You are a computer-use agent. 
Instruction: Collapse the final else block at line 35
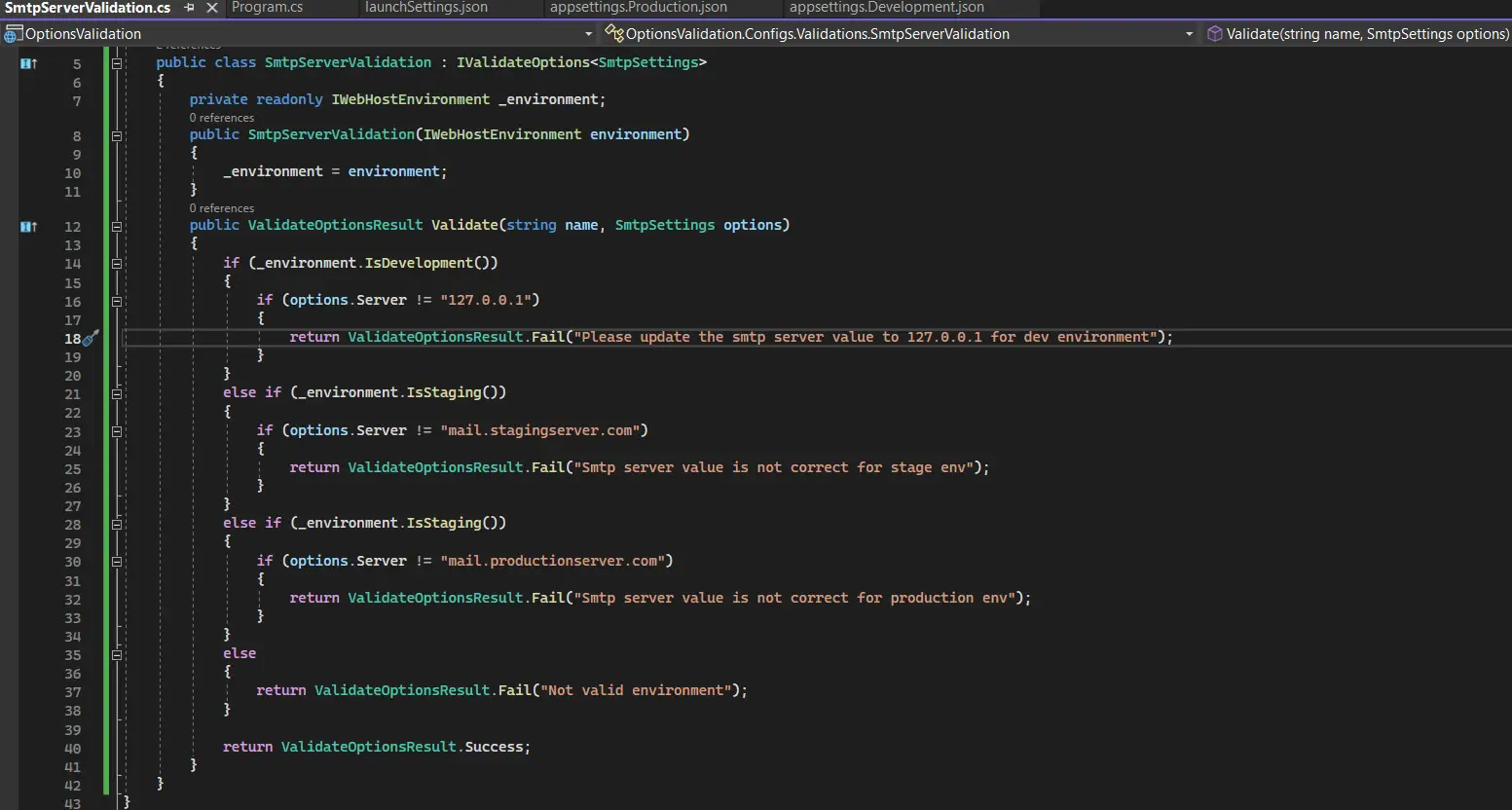pos(117,655)
